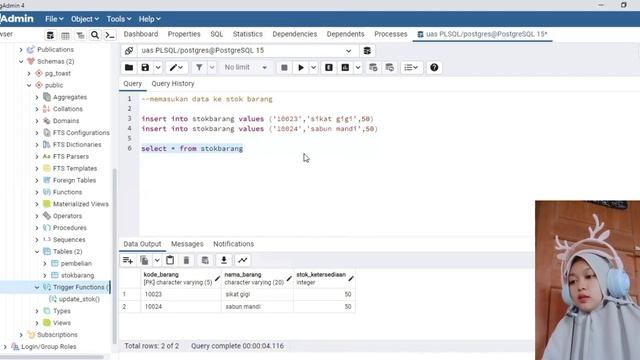Open the filter options dropdown arrow

point(212,67)
